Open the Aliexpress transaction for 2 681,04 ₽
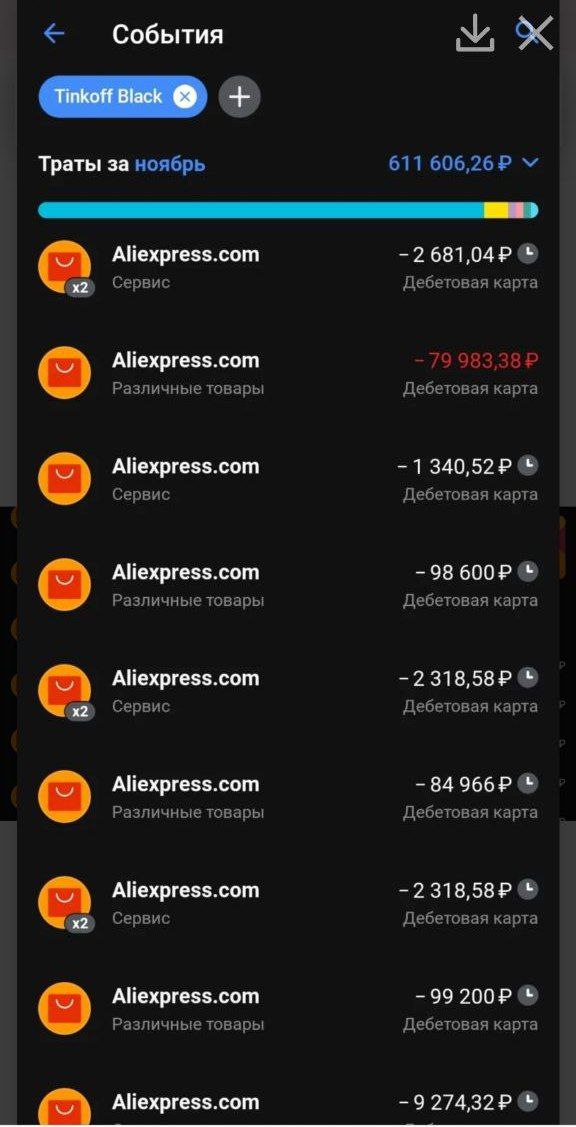This screenshot has width=576, height=1127. pos(288,267)
